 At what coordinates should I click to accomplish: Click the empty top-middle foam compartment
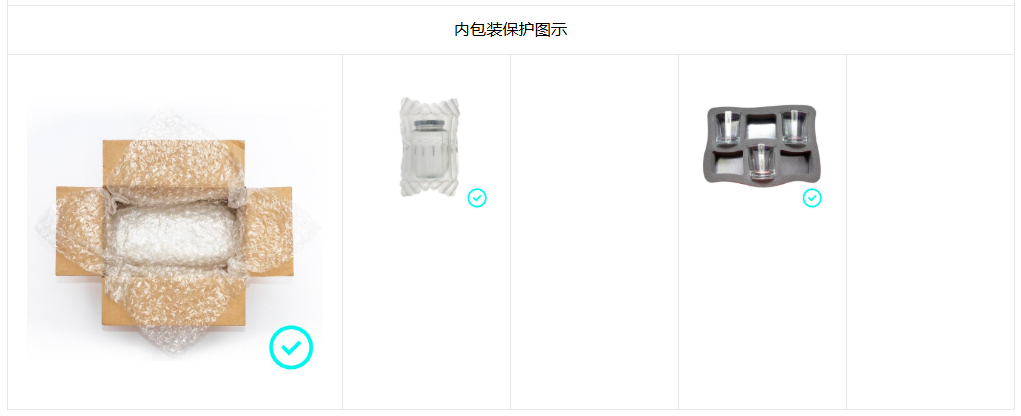tap(761, 126)
